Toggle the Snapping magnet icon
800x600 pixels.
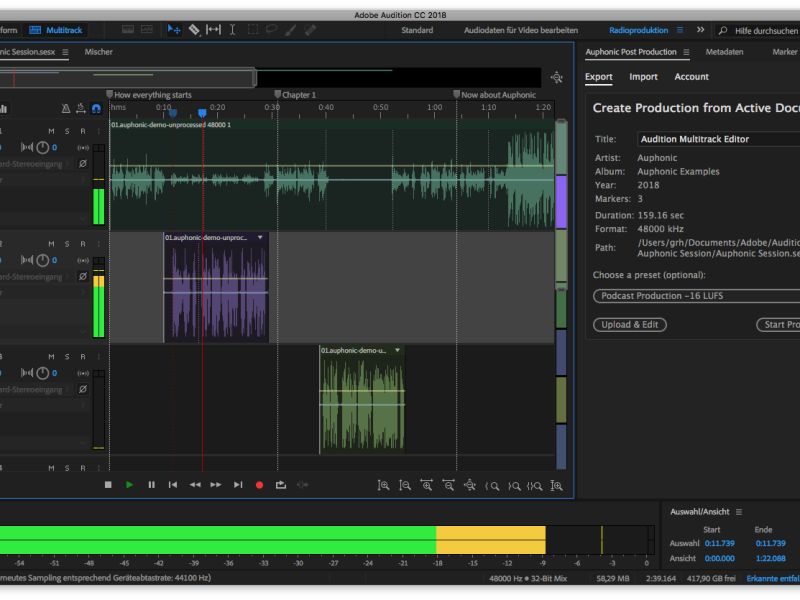coord(96,108)
